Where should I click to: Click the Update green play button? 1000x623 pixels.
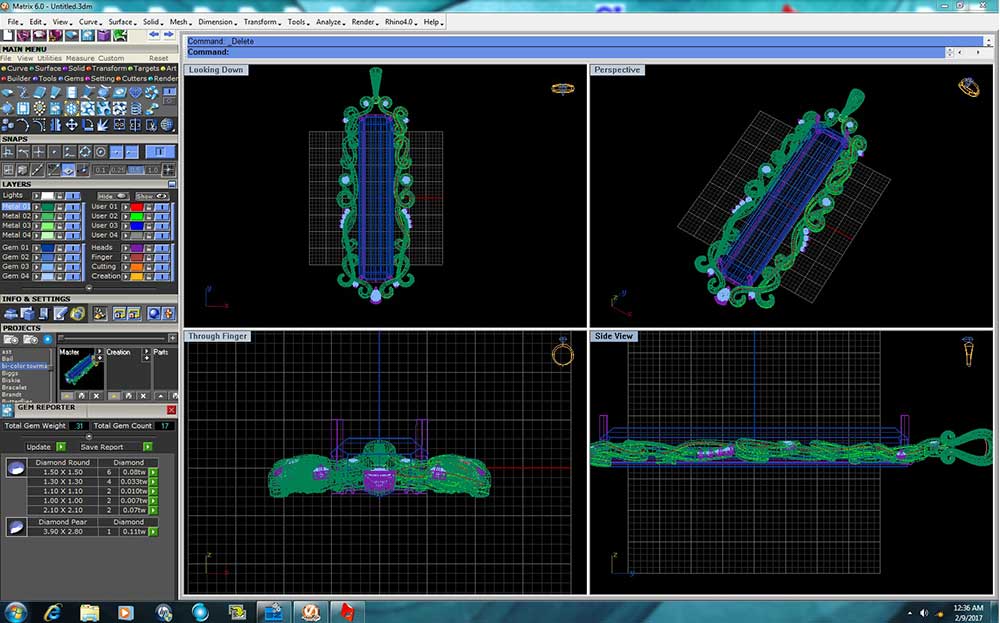click(61, 447)
